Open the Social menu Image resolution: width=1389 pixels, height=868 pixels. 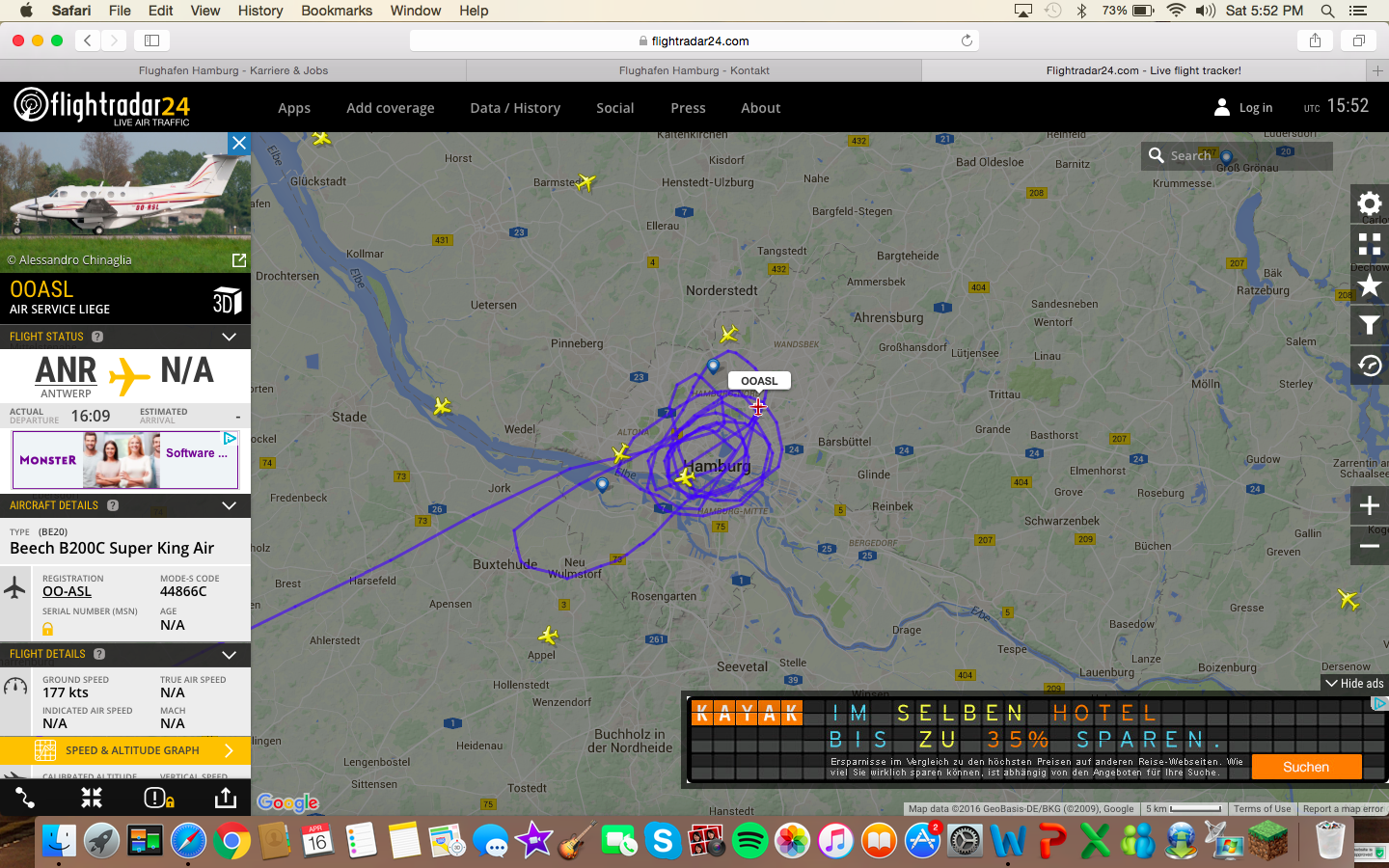(615, 108)
